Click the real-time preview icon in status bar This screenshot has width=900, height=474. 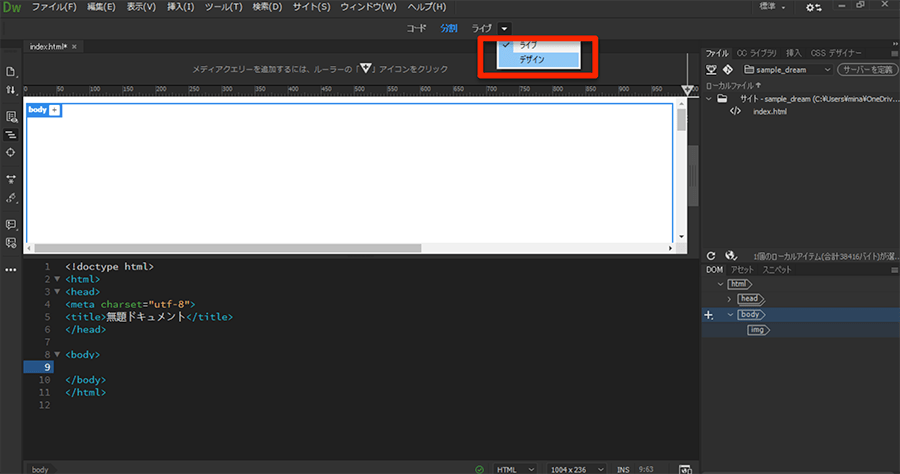(x=685, y=469)
